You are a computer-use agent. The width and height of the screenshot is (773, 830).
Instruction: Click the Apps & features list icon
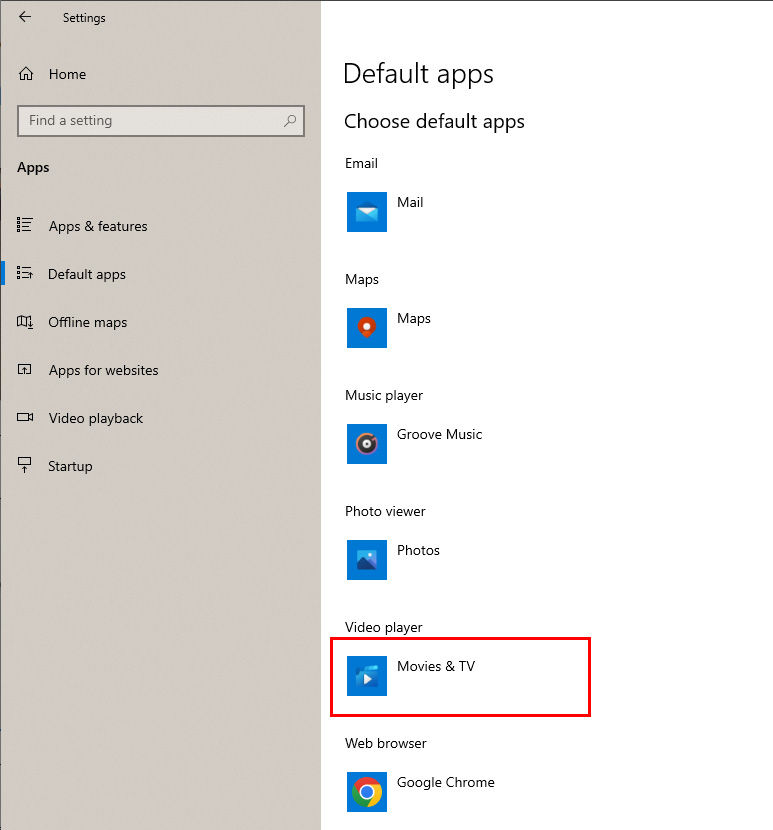(x=25, y=225)
